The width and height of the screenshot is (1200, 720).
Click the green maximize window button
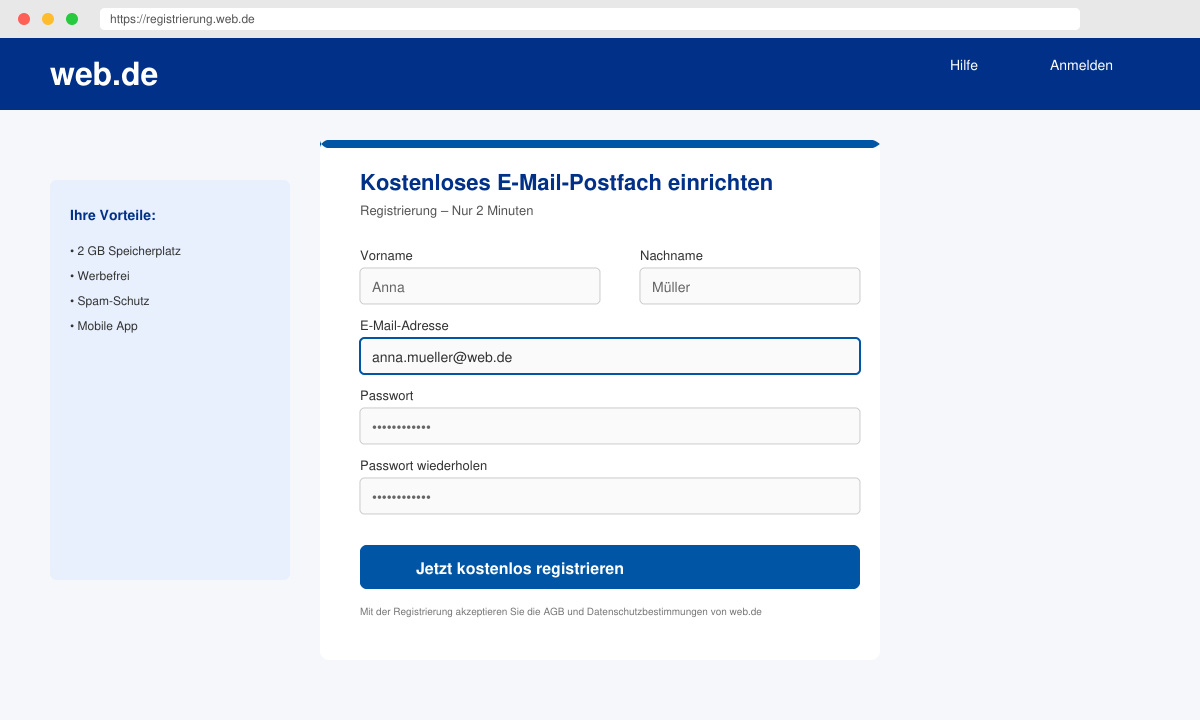pos(72,19)
